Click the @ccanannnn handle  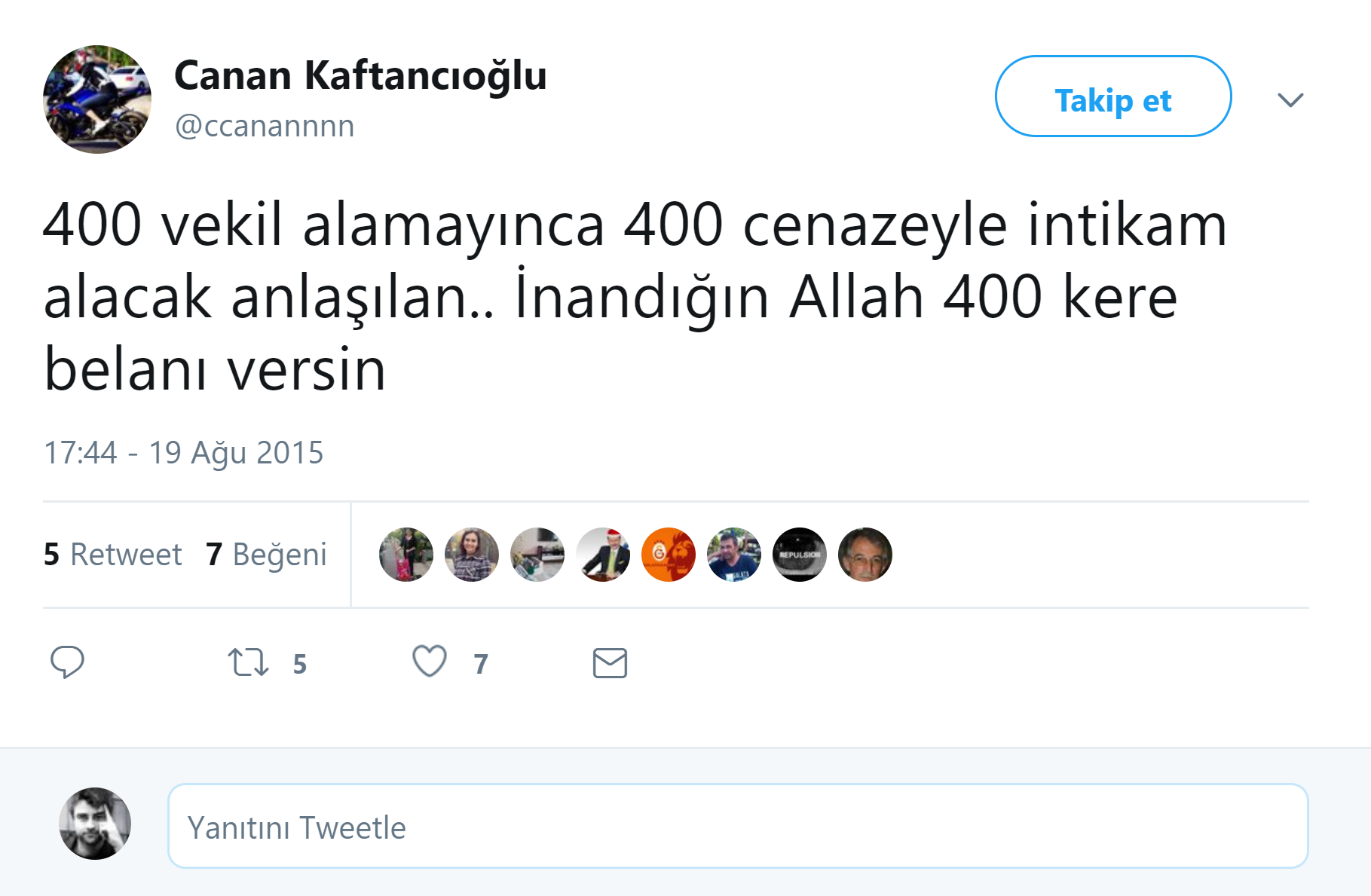click(x=265, y=126)
